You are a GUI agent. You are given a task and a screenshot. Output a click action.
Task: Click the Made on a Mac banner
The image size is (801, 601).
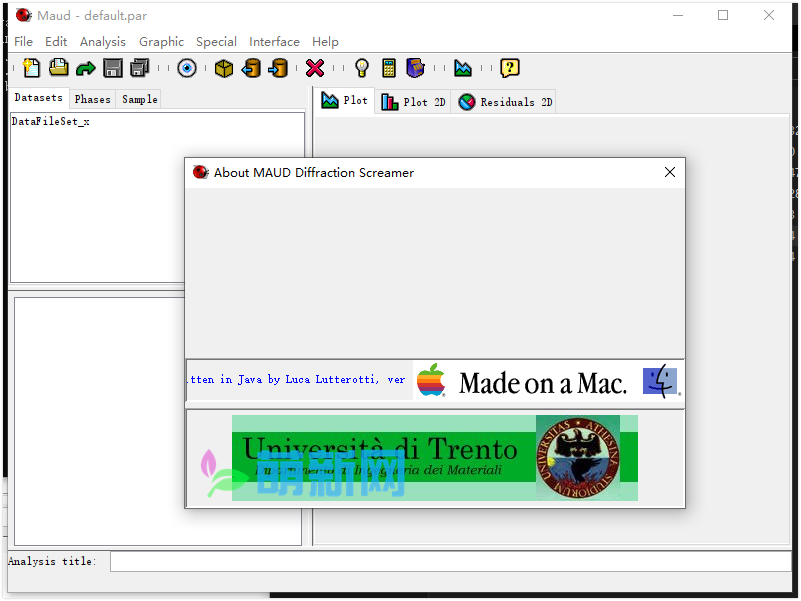click(549, 381)
